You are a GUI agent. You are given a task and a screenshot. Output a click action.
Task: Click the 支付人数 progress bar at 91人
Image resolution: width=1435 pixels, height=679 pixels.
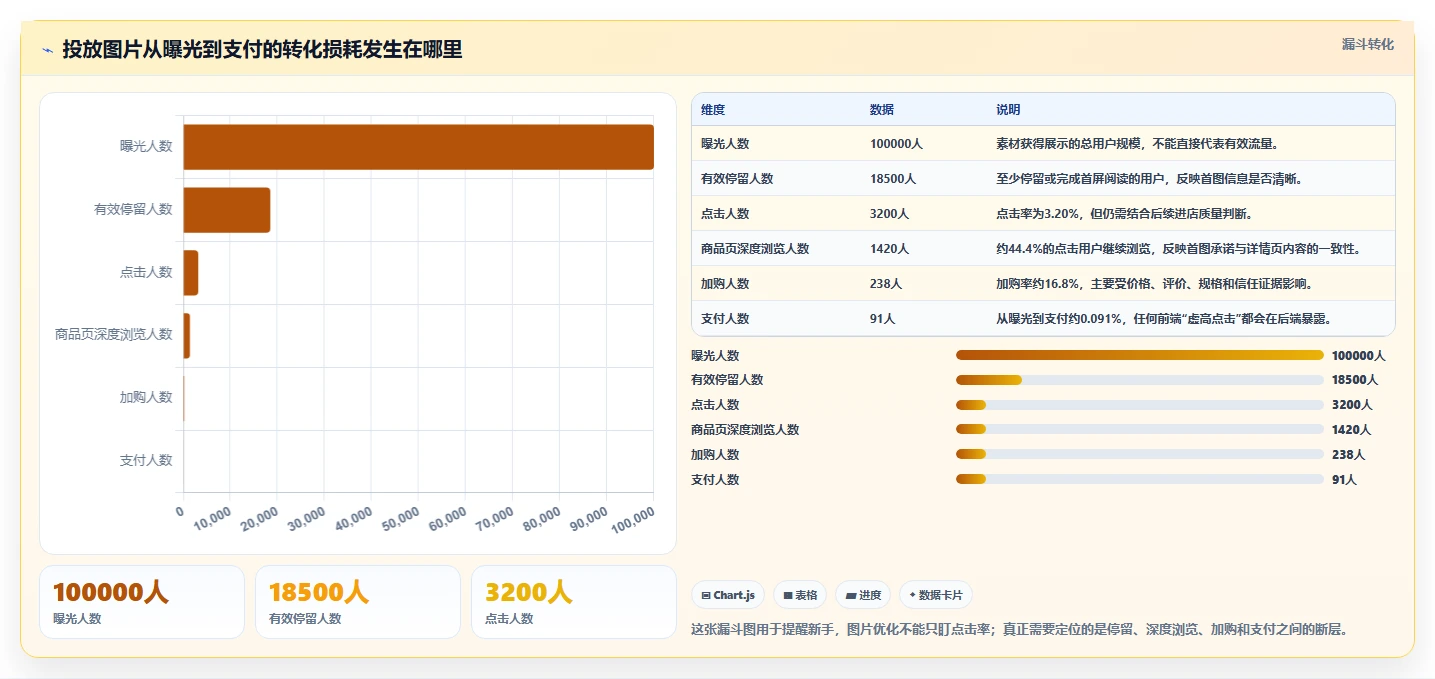(x=1140, y=480)
